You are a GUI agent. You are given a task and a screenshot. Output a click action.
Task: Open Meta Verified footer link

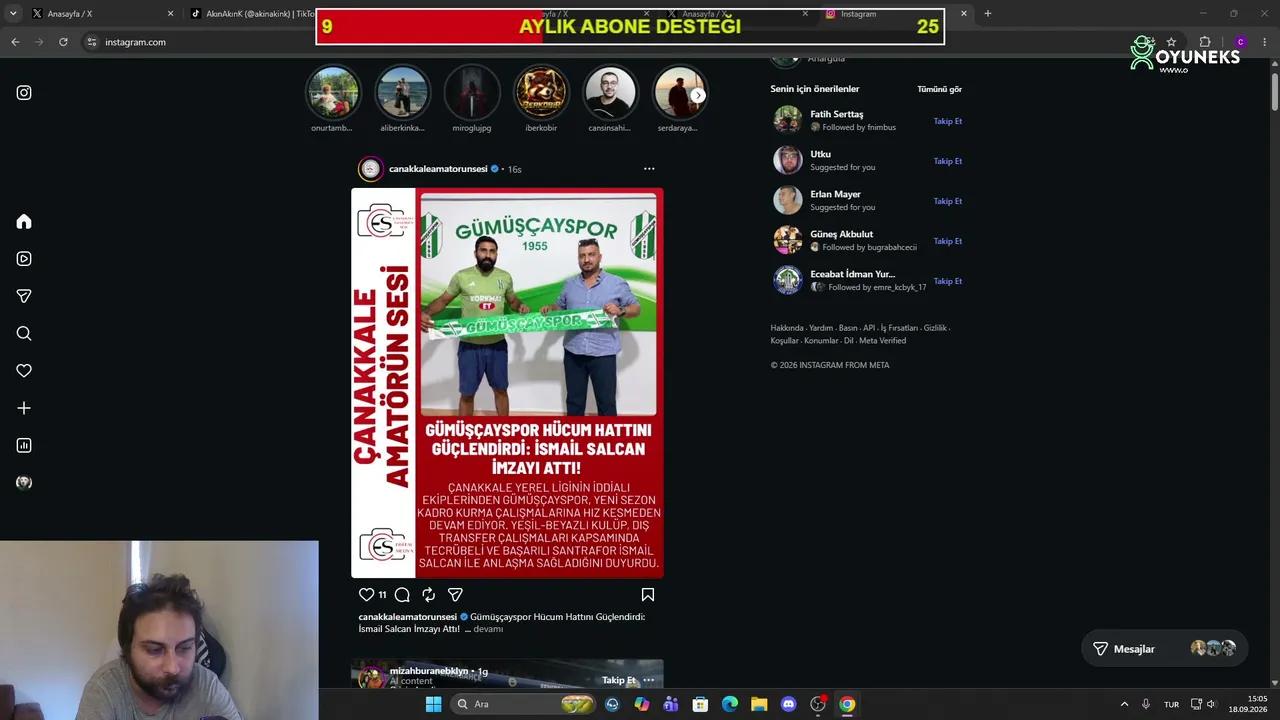(882, 340)
